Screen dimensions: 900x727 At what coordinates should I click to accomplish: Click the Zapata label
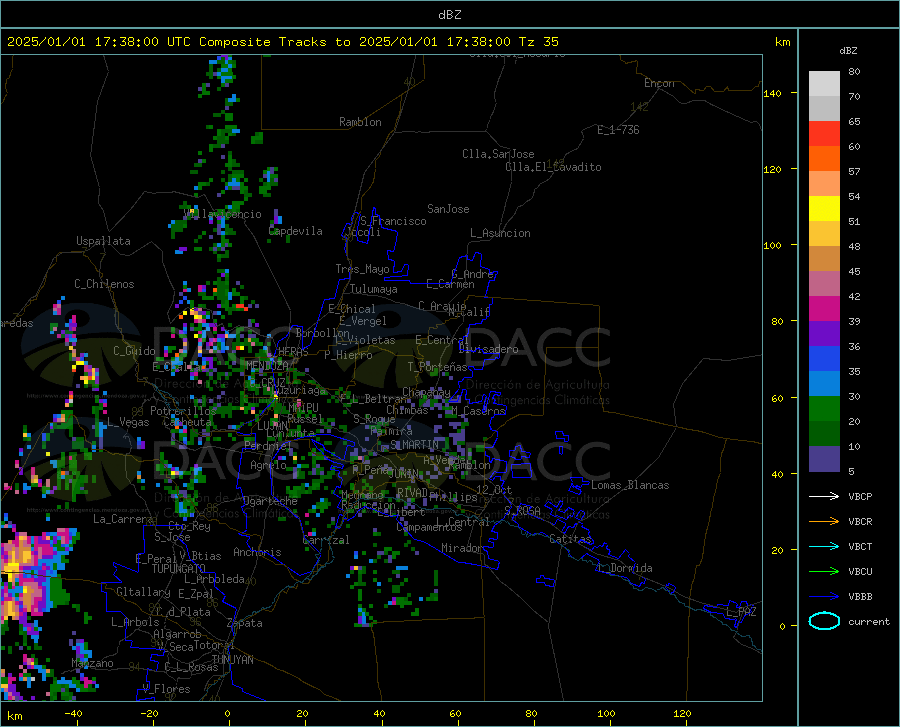click(245, 623)
